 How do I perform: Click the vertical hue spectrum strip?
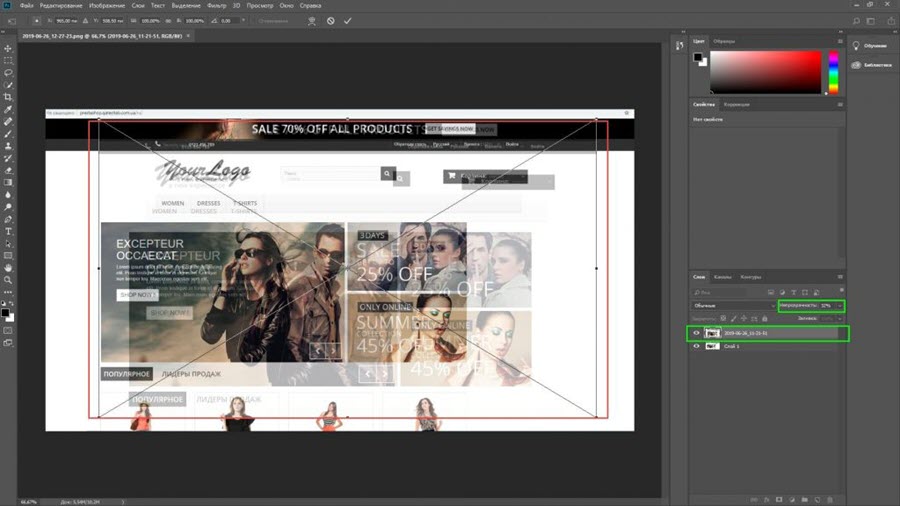[833, 72]
